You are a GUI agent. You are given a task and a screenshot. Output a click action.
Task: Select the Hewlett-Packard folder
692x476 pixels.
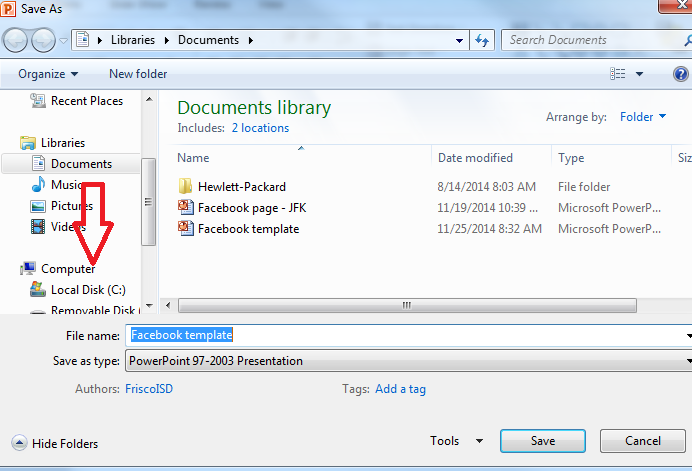pos(241,187)
